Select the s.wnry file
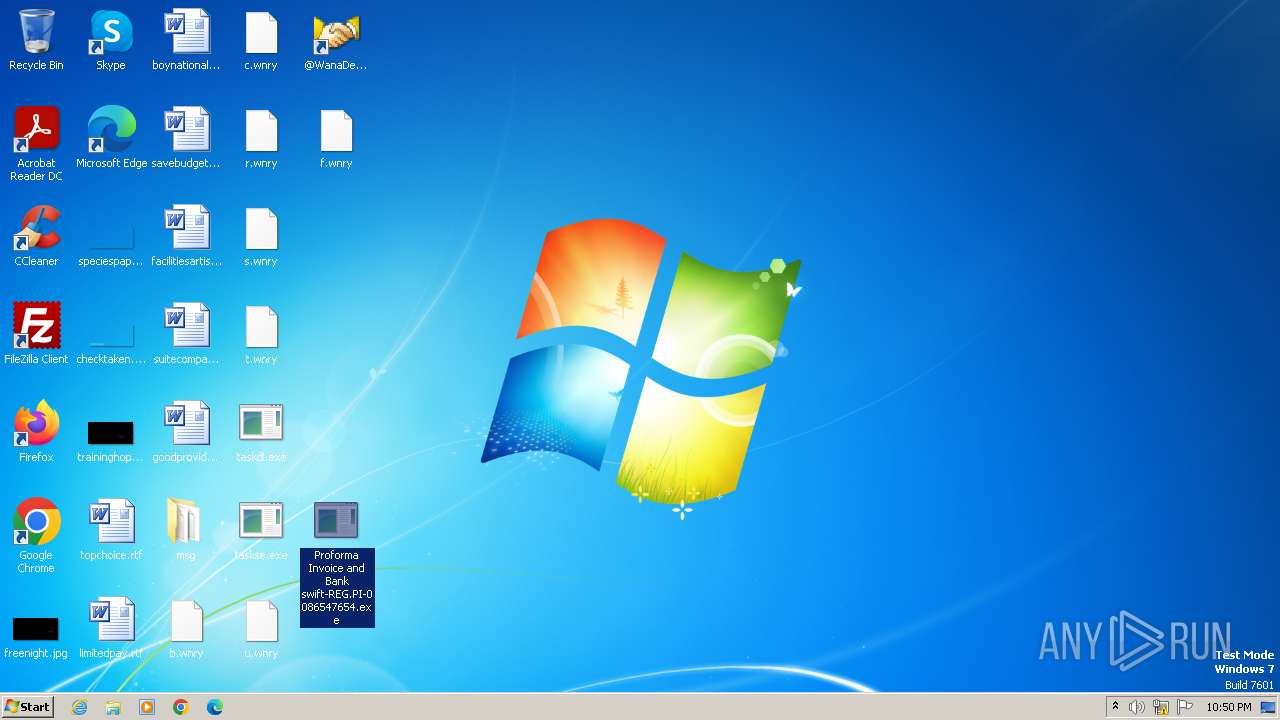The image size is (1280, 720). point(261,236)
